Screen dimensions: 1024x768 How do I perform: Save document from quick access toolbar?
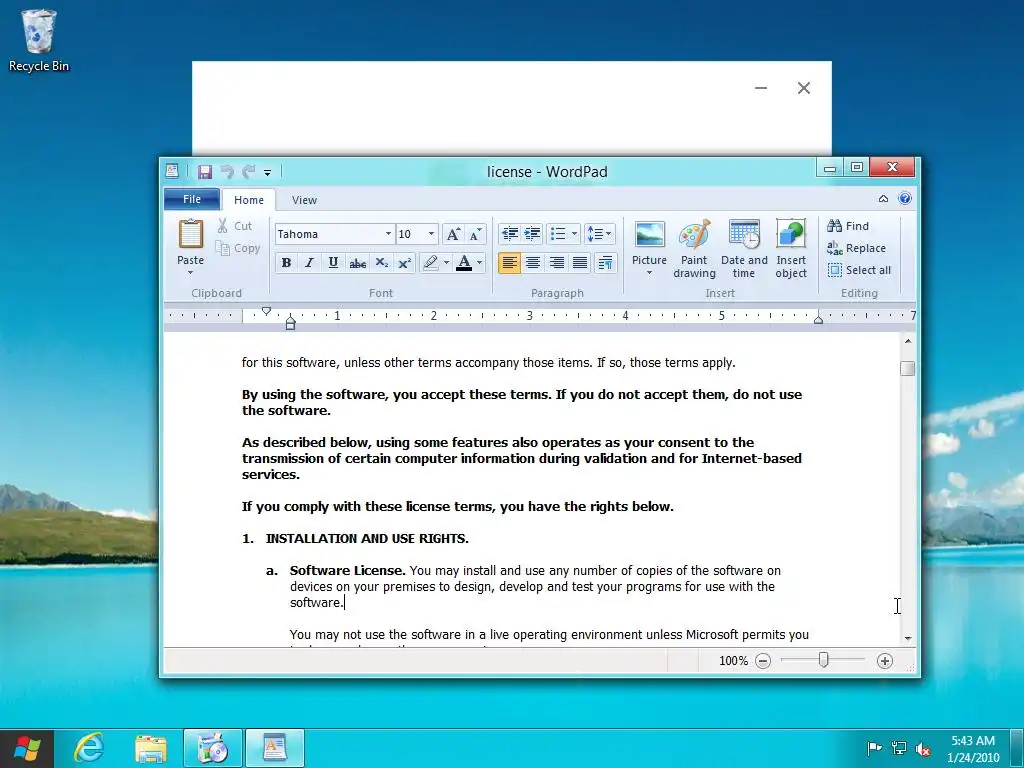coord(205,172)
